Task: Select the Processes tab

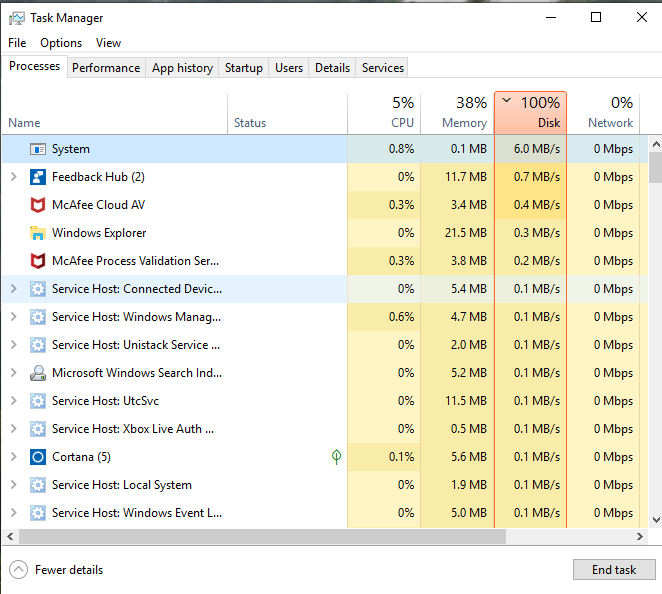Action: 35,66
